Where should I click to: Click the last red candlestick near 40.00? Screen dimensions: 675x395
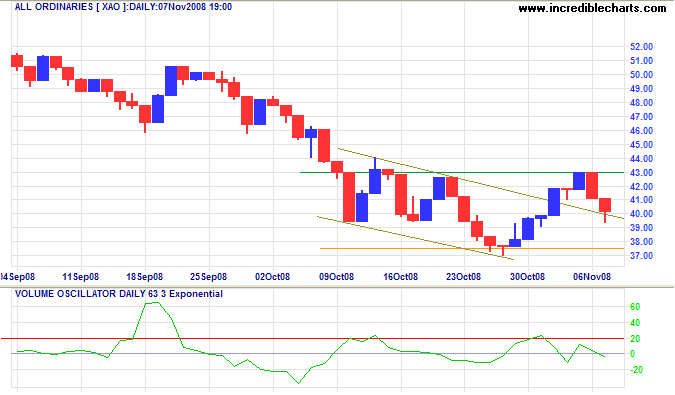tap(605, 205)
